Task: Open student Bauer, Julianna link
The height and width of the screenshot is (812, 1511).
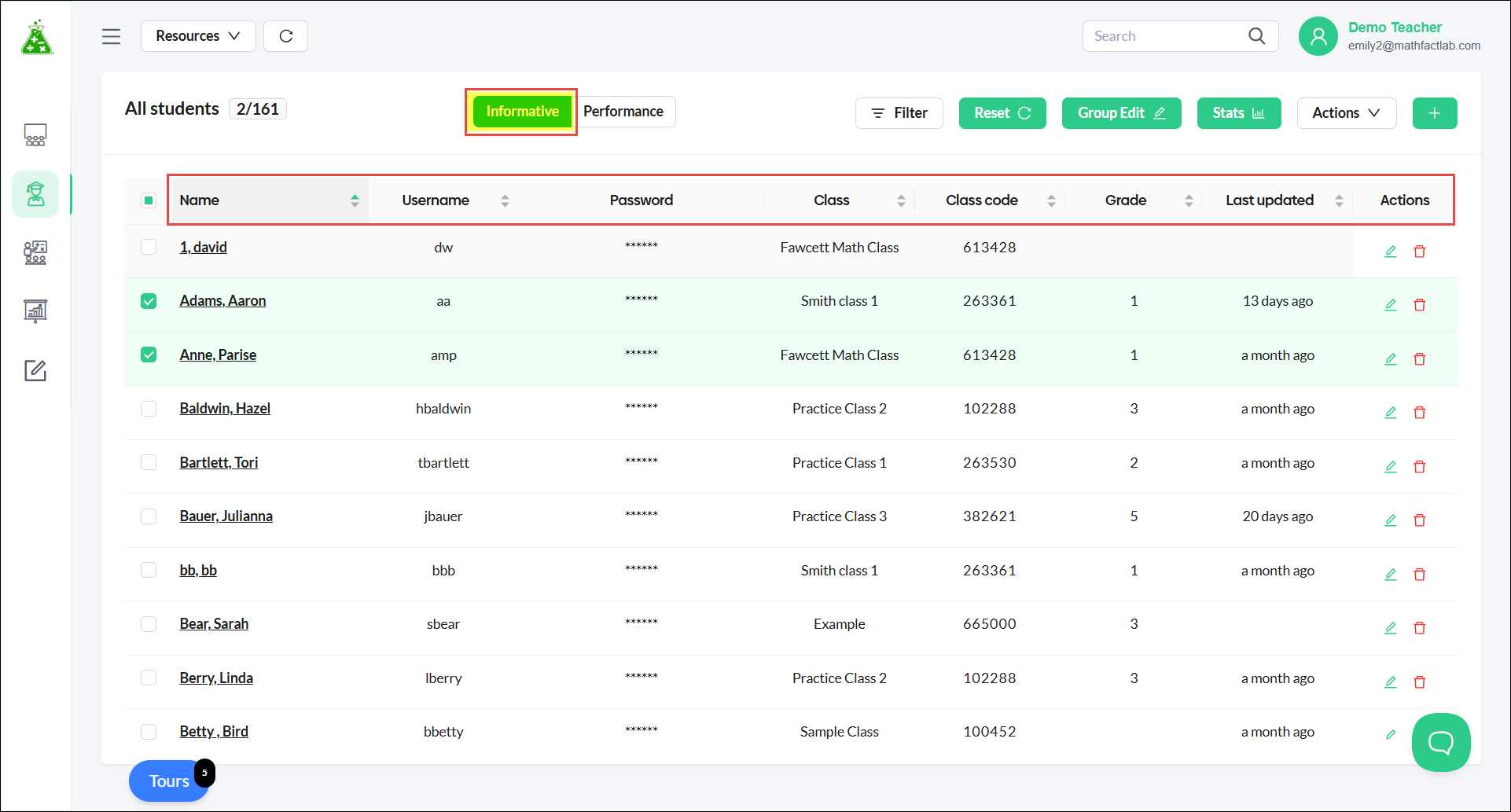Action: tap(226, 516)
